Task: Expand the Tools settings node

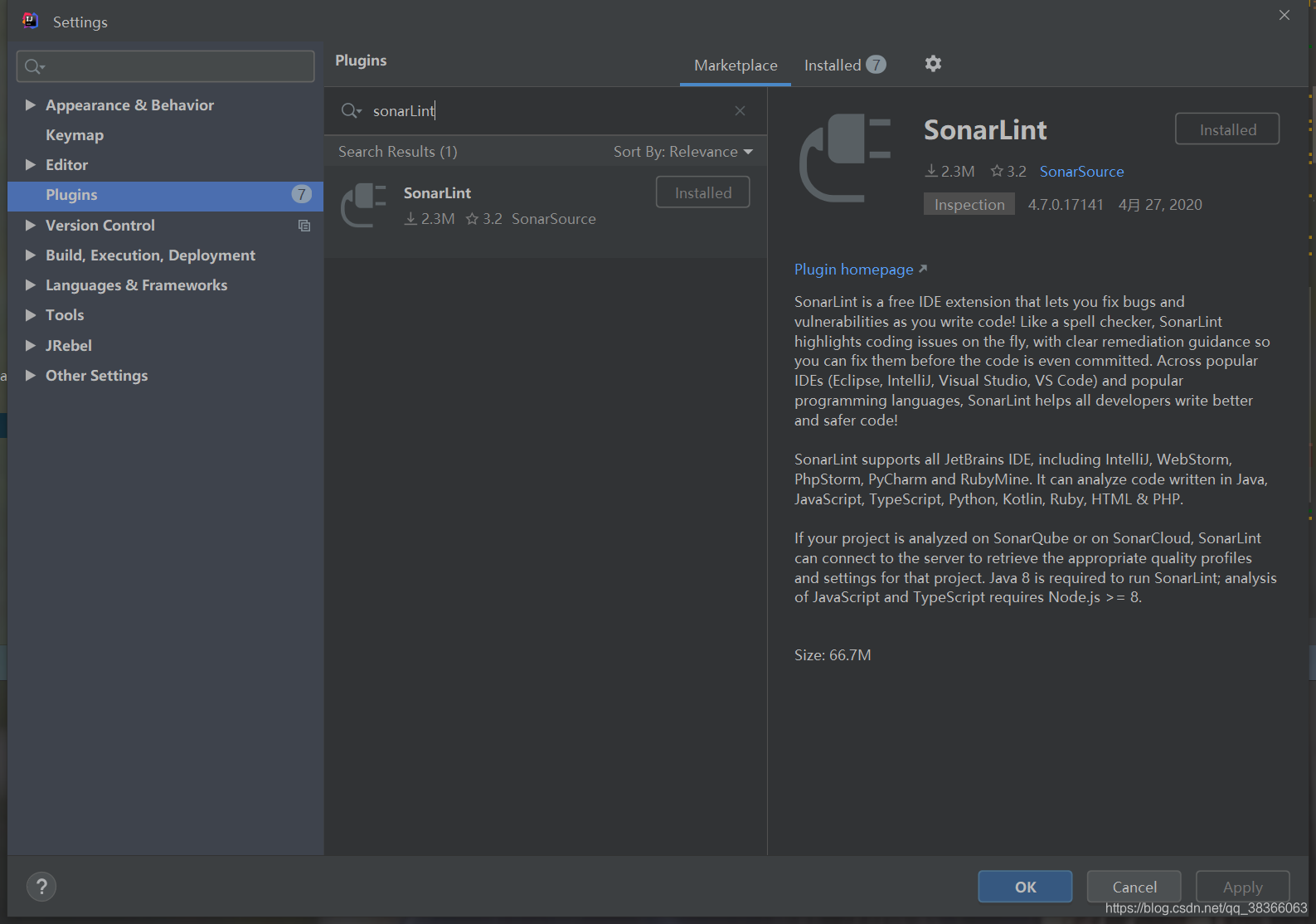Action: (31, 315)
